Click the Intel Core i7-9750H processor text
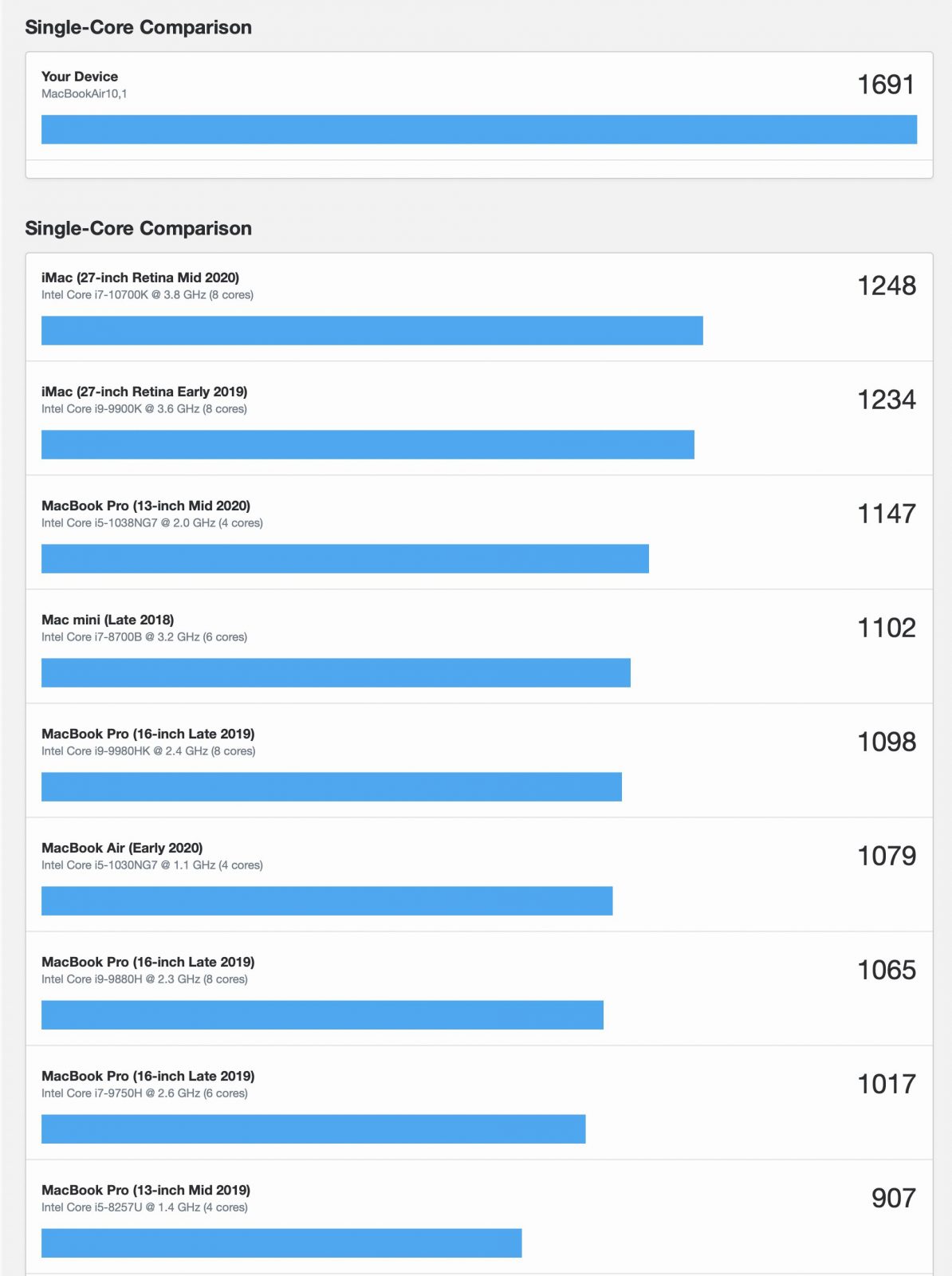Viewport: 952px width, 1276px height. (x=144, y=1093)
